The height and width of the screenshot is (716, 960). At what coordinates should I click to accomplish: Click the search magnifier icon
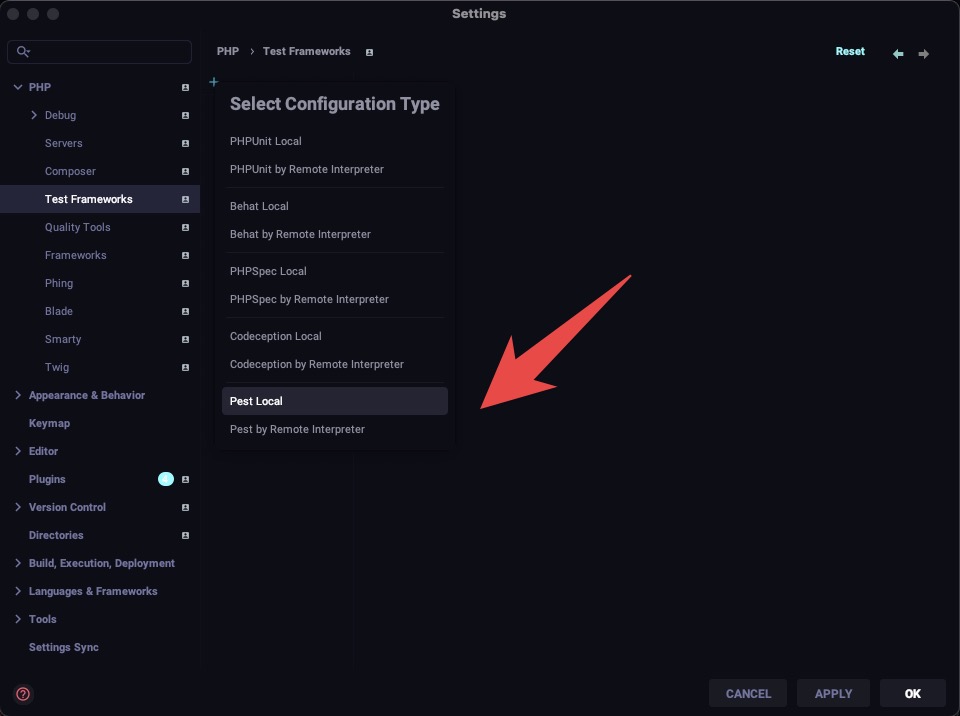(23, 51)
